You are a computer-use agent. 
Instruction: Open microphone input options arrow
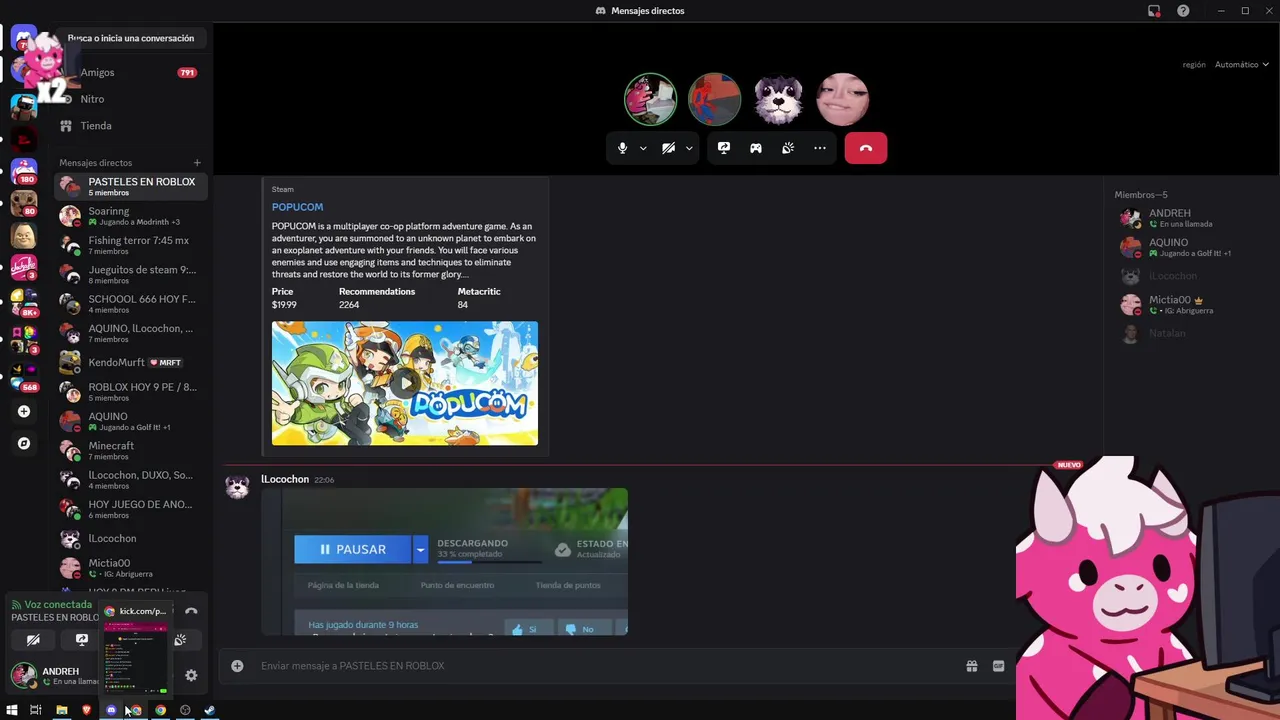coord(643,148)
